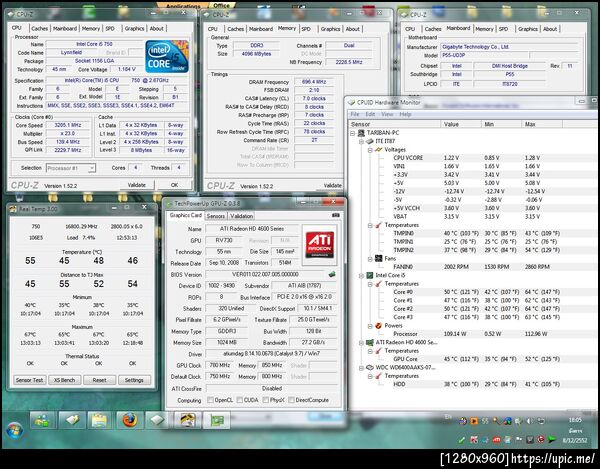Open the View menu in Hardware Monitor
Viewport: 600px width, 469px height.
pyautogui.click(x=387, y=114)
